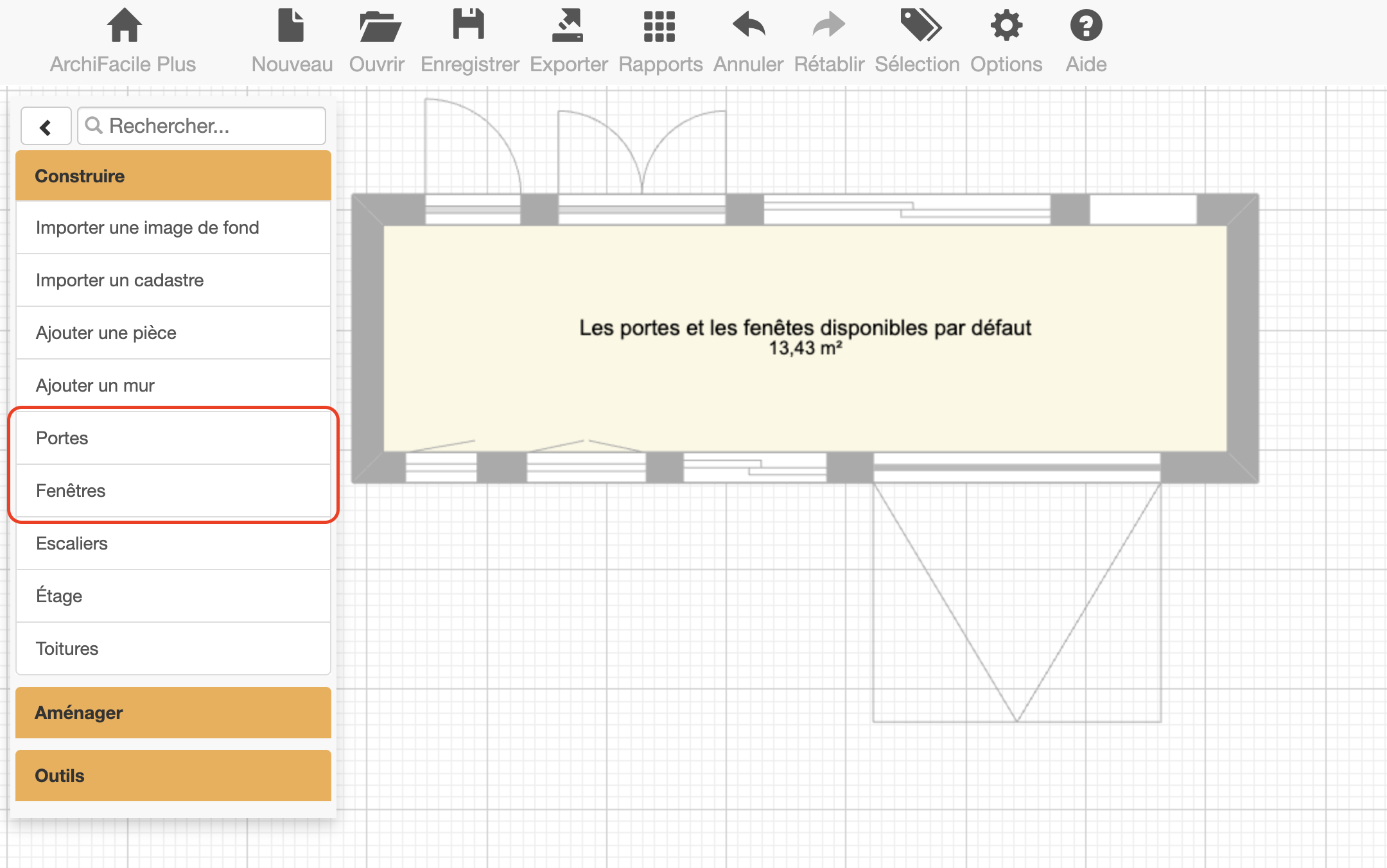Open the Sélection tags tool
The width and height of the screenshot is (1387, 868).
[919, 27]
